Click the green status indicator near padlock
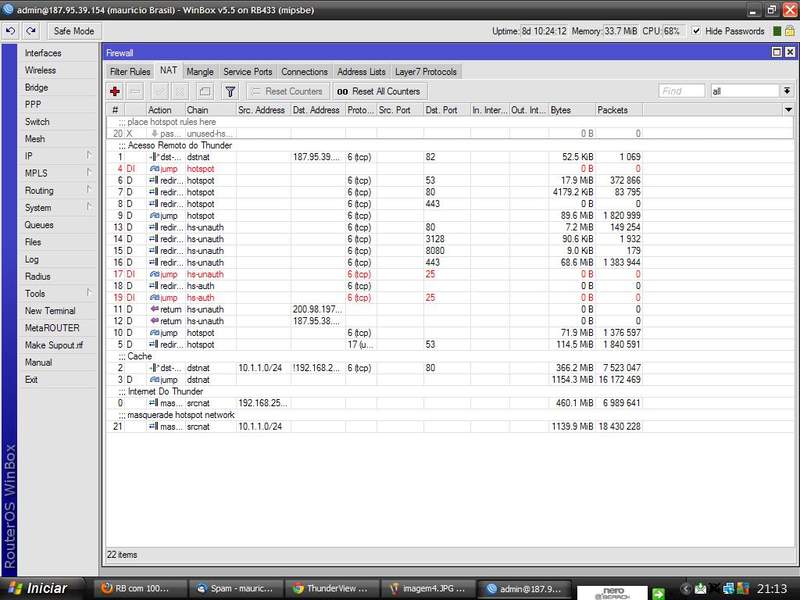The width and height of the screenshot is (800, 600). [777, 31]
